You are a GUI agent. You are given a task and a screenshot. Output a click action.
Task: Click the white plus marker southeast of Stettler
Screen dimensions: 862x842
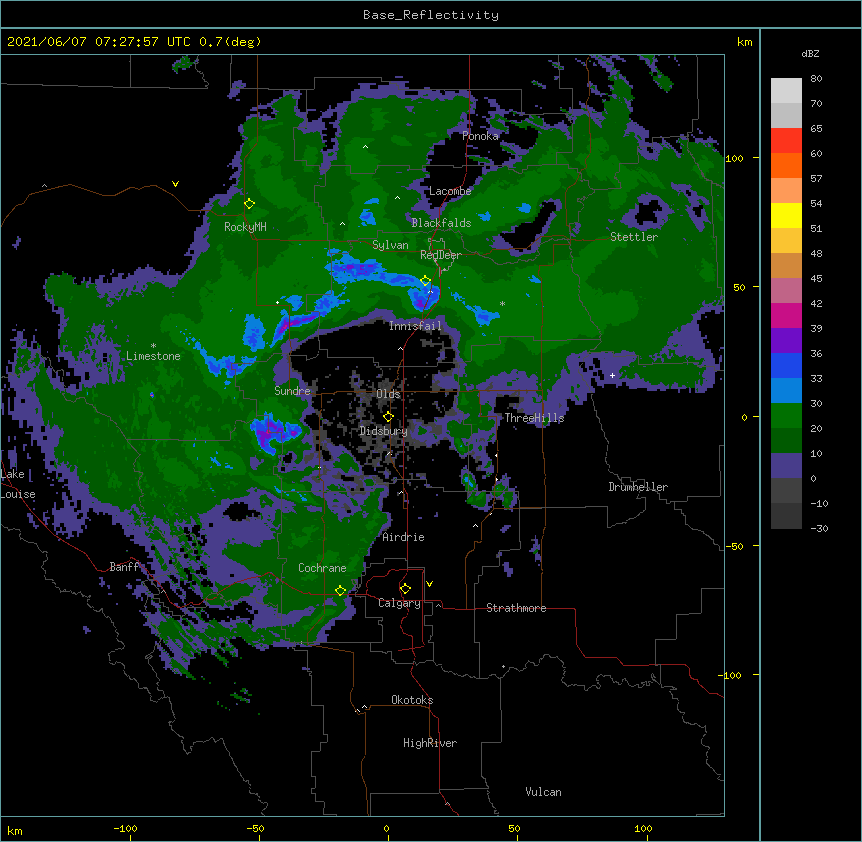(612, 375)
